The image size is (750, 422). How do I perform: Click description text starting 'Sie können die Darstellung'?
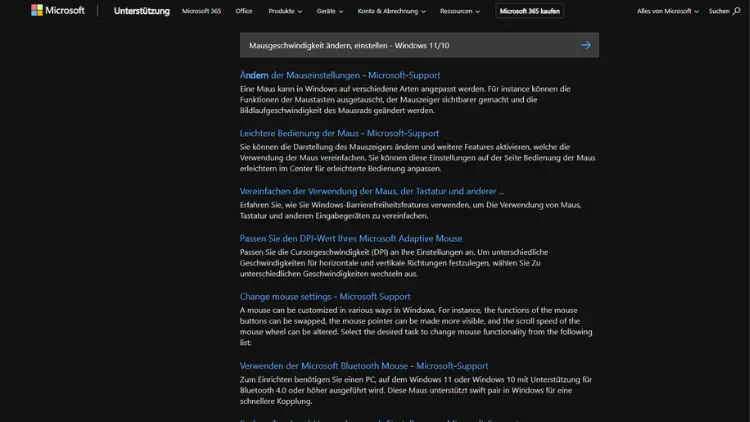418,157
